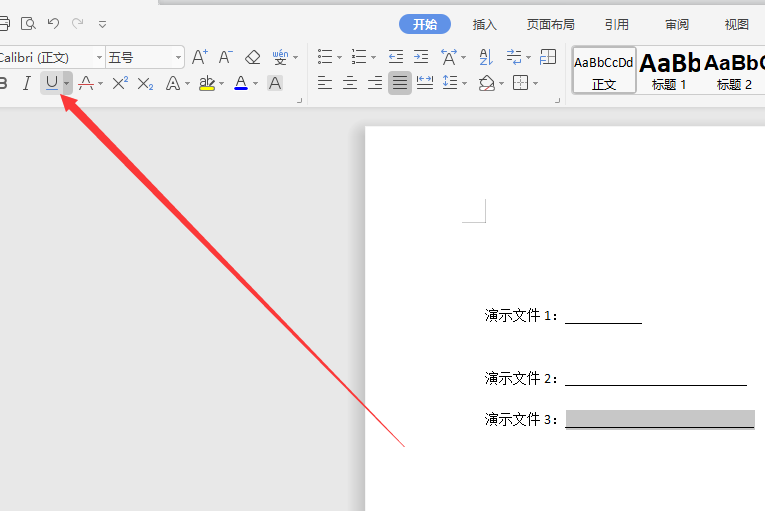Apply yellow text highlight color
This screenshot has height=511, width=765.
click(x=207, y=83)
